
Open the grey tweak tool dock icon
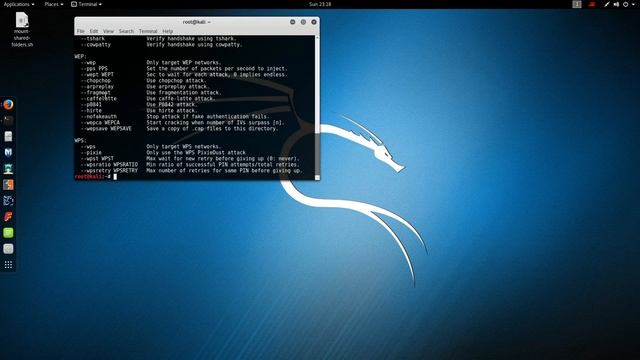click(8, 249)
